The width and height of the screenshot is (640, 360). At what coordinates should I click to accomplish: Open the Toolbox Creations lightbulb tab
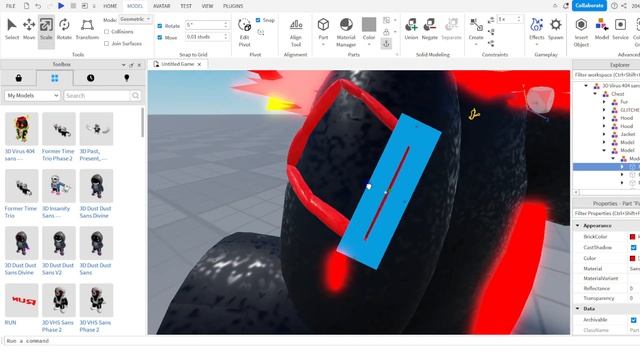click(127, 78)
